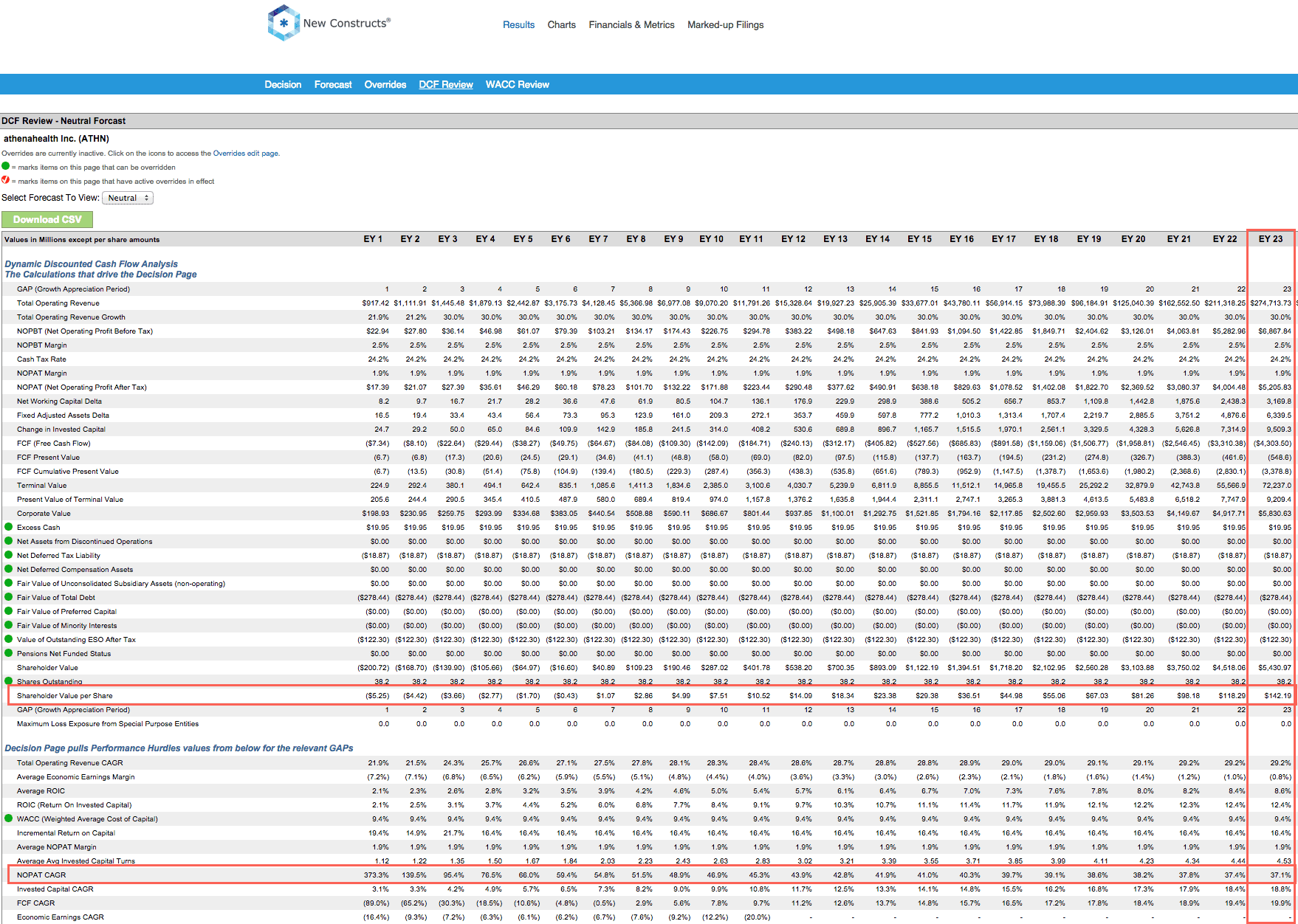This screenshot has width=1298, height=924.
Task: Open the override marker for Fair Value of Total Debt
Action: 8,597
